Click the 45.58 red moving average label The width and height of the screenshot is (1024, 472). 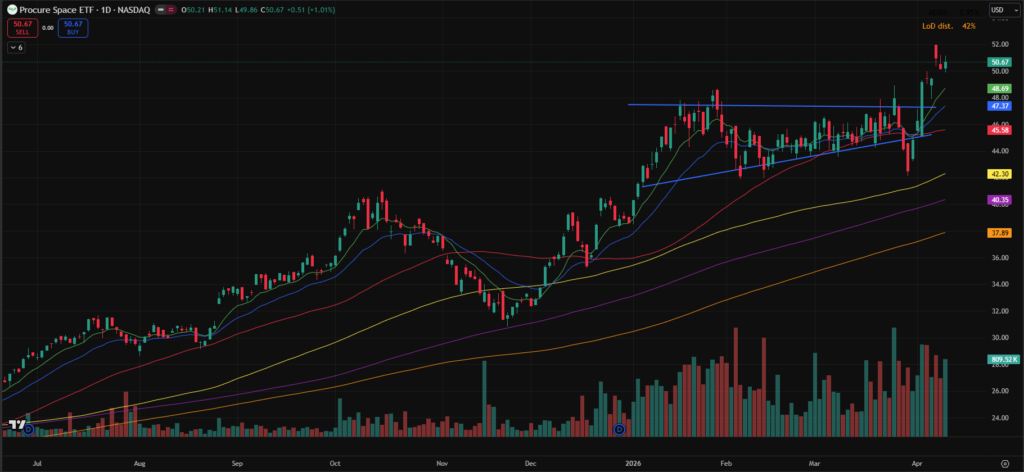1000,130
